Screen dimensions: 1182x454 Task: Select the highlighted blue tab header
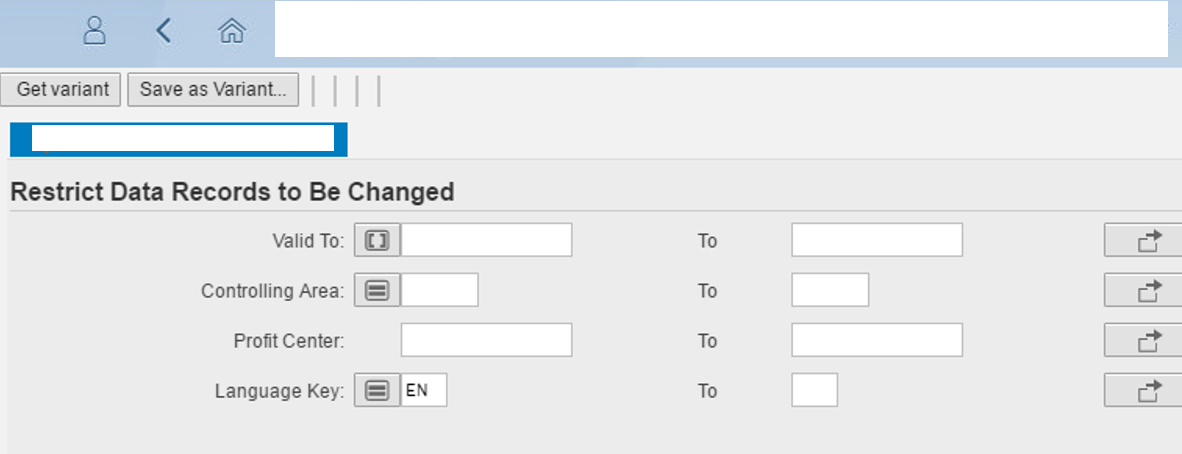[x=179, y=140]
